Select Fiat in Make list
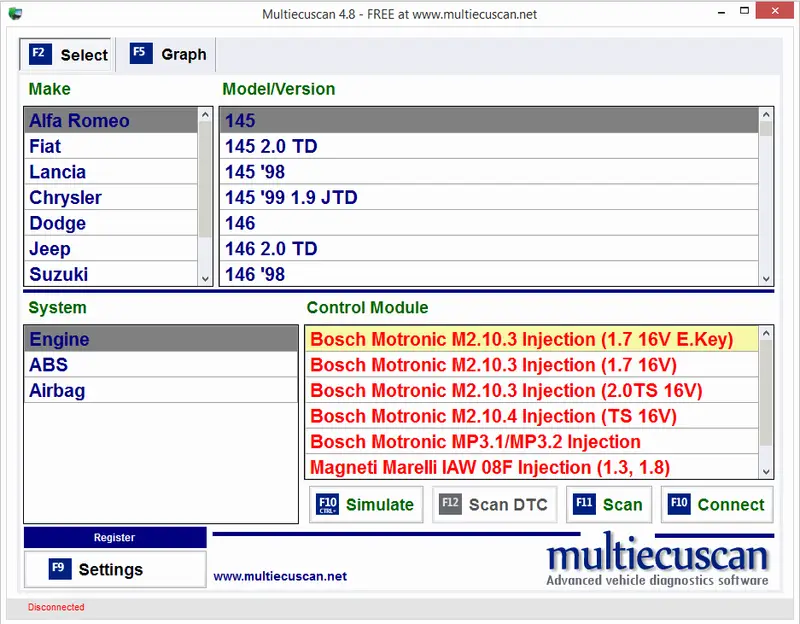Image resolution: width=800 pixels, height=624 pixels. point(111,146)
